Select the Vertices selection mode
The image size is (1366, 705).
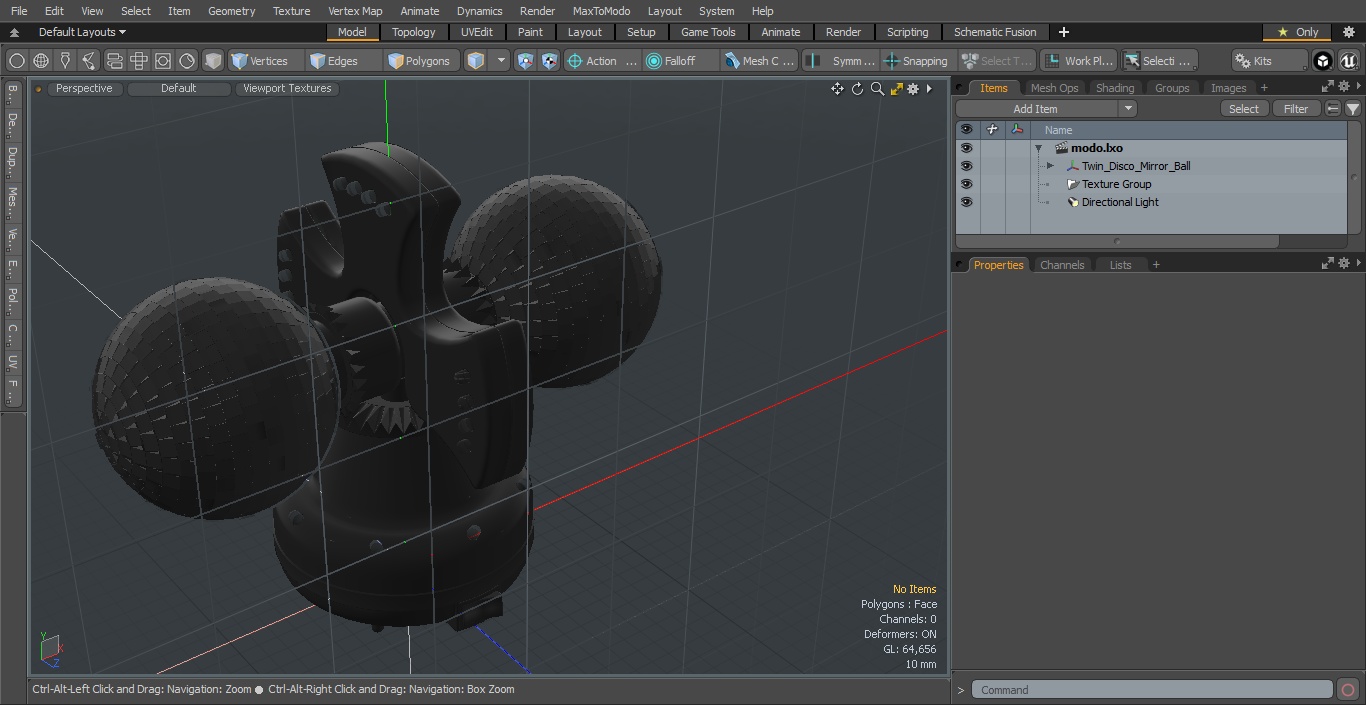pyautogui.click(x=259, y=61)
